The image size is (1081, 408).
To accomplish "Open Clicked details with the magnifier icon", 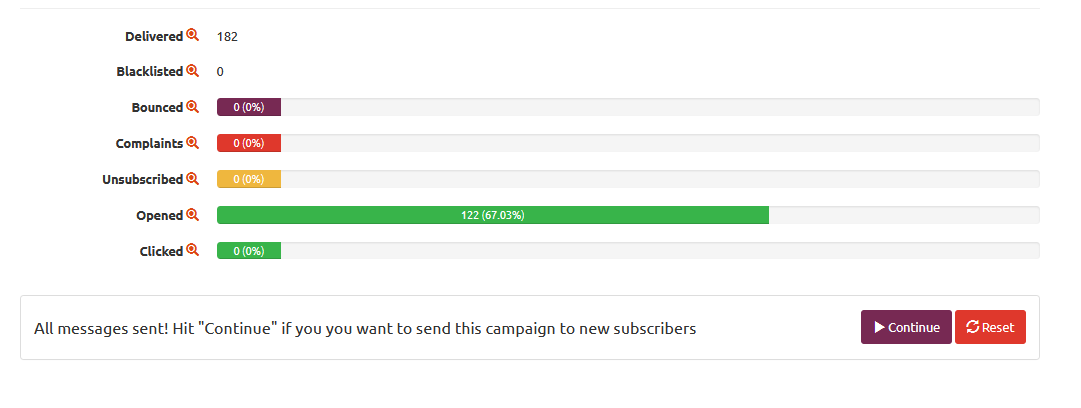I will tap(192, 250).
